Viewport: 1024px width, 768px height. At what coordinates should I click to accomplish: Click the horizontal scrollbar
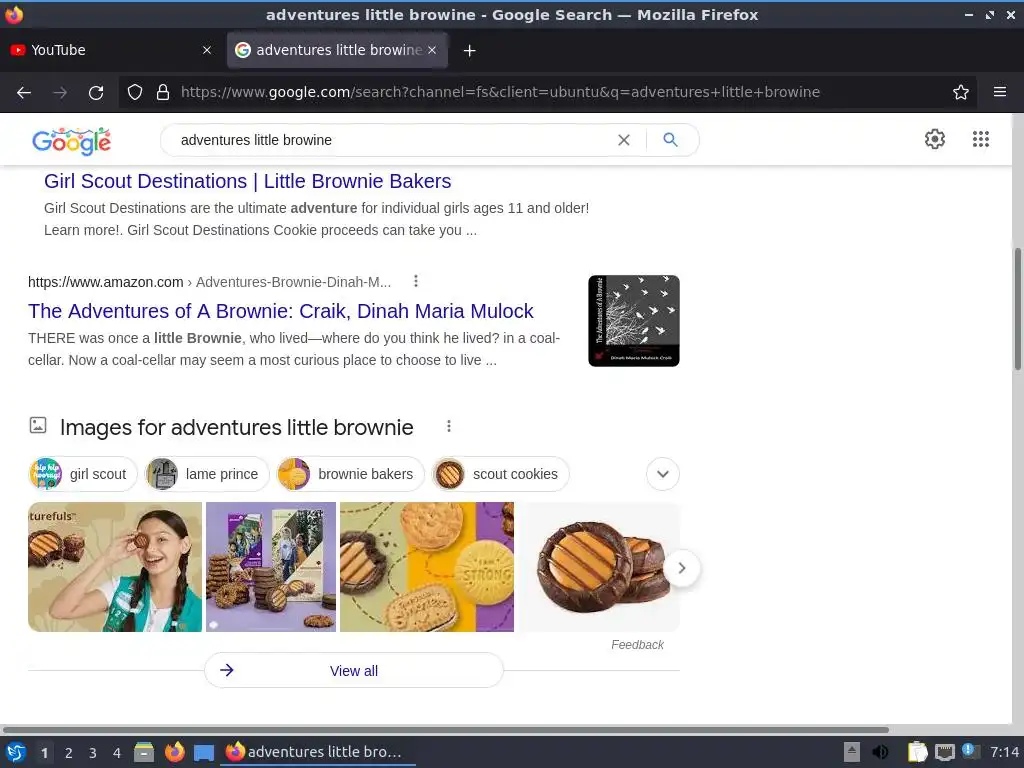coord(445,729)
